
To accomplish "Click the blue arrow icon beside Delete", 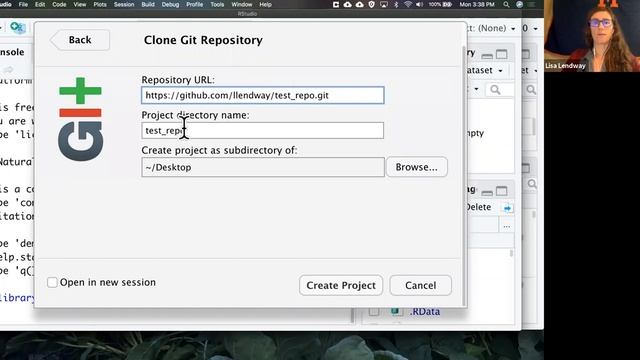I will pyautogui.click(x=507, y=208).
